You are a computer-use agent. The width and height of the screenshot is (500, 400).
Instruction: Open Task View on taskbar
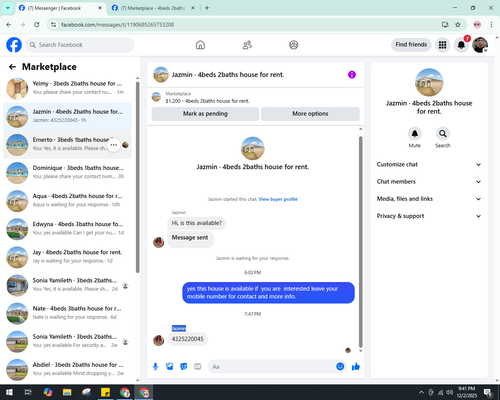pos(28,392)
